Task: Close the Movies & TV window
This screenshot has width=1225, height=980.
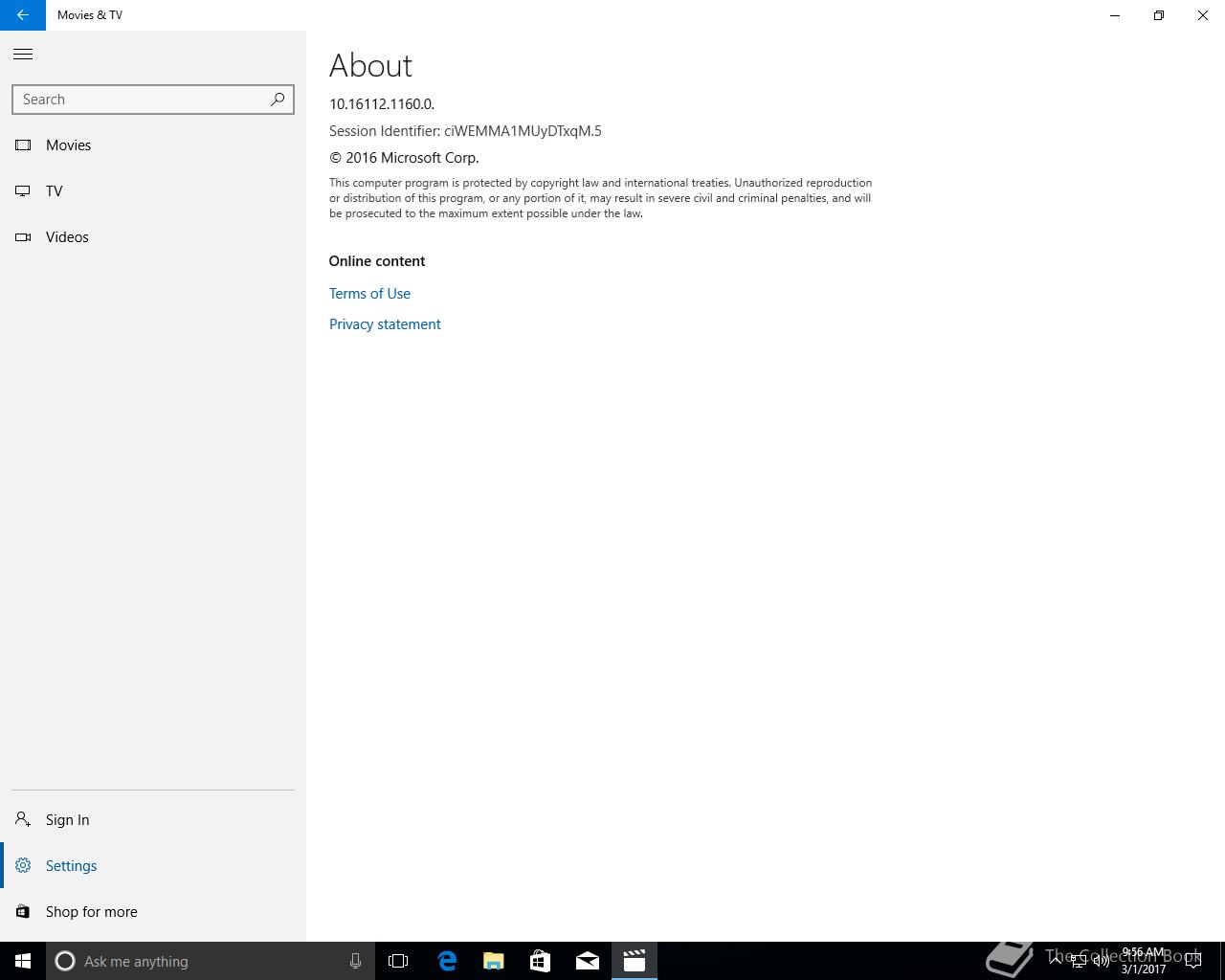Action: pyautogui.click(x=1203, y=15)
